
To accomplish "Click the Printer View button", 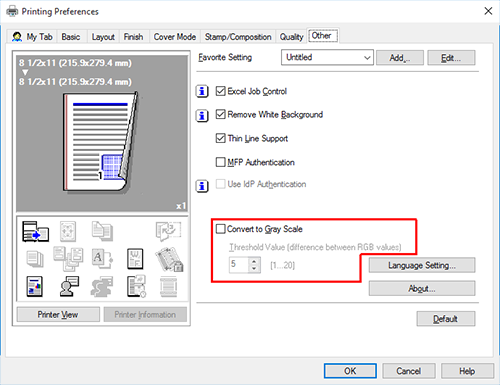I will point(58,314).
